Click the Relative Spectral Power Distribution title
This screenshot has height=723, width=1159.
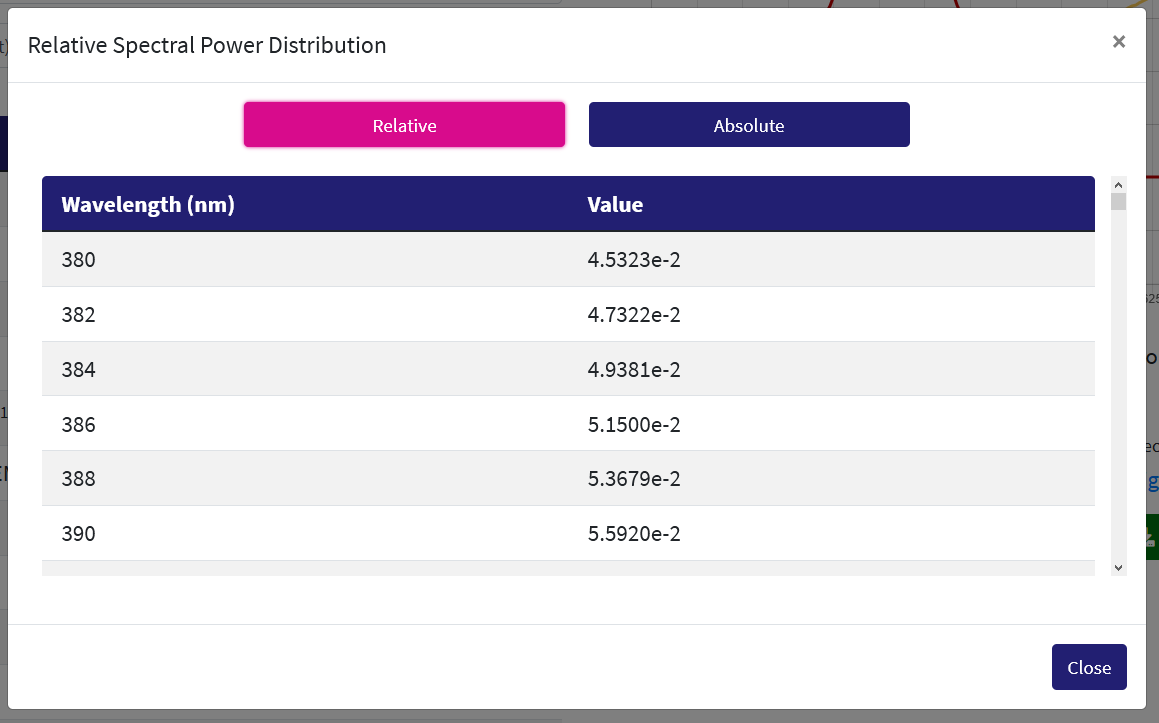[x=207, y=45]
